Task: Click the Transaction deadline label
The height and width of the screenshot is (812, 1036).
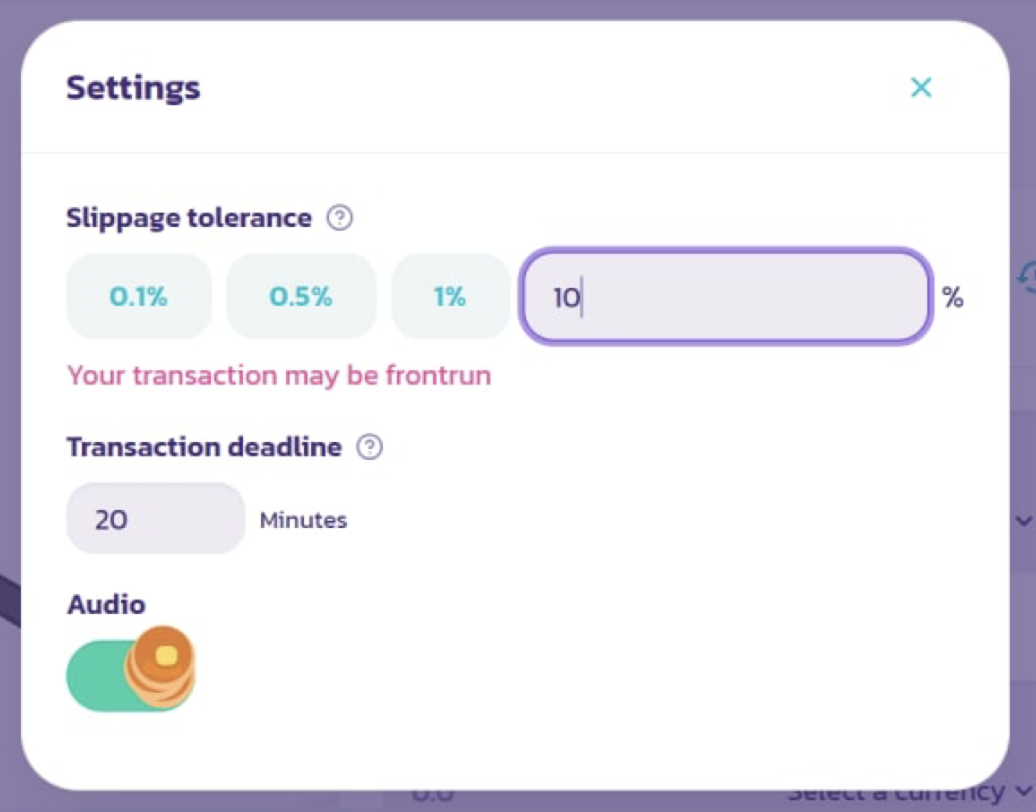Action: tap(204, 447)
